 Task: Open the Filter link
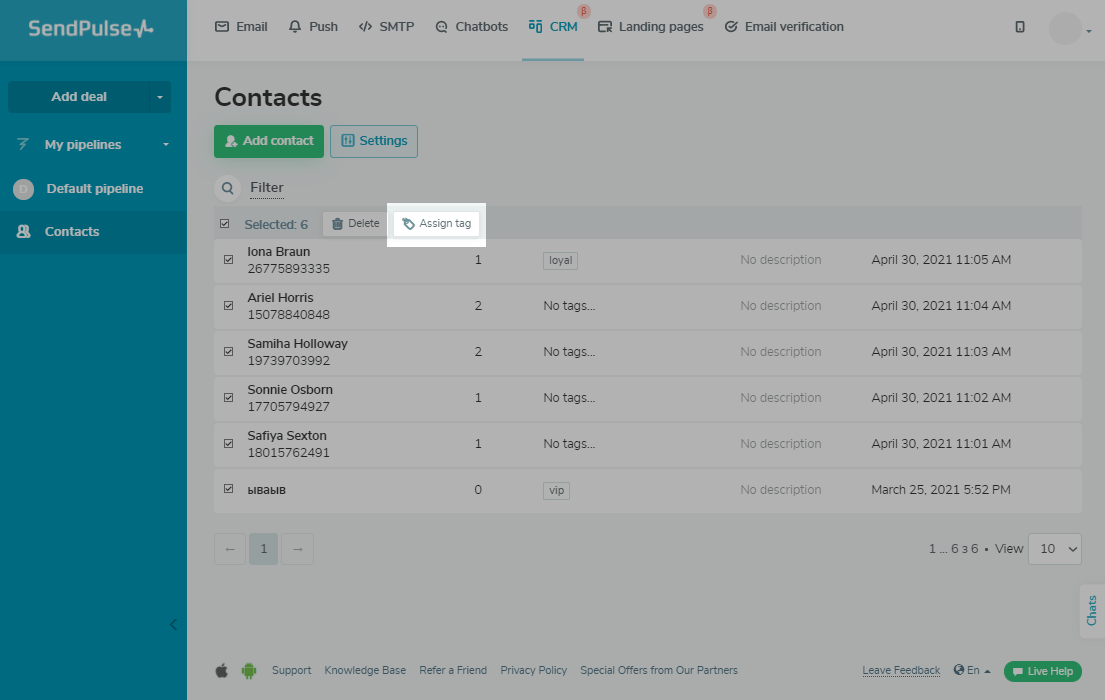[x=267, y=188]
